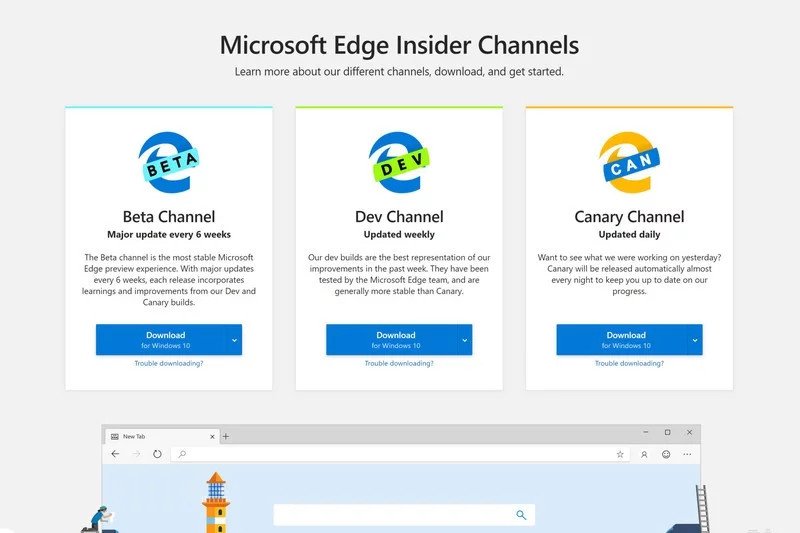
Task: Click 'Updated weekly' text
Action: [x=399, y=235]
